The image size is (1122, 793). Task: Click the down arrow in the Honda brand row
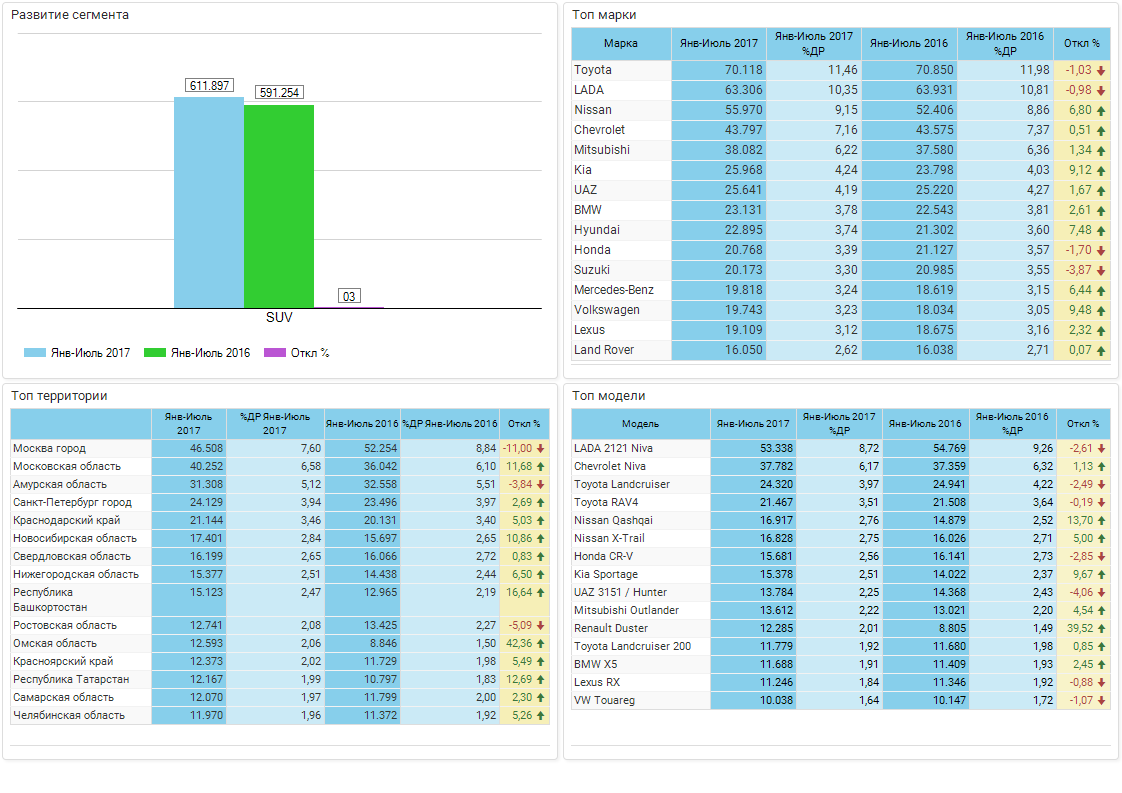(x=1101, y=250)
